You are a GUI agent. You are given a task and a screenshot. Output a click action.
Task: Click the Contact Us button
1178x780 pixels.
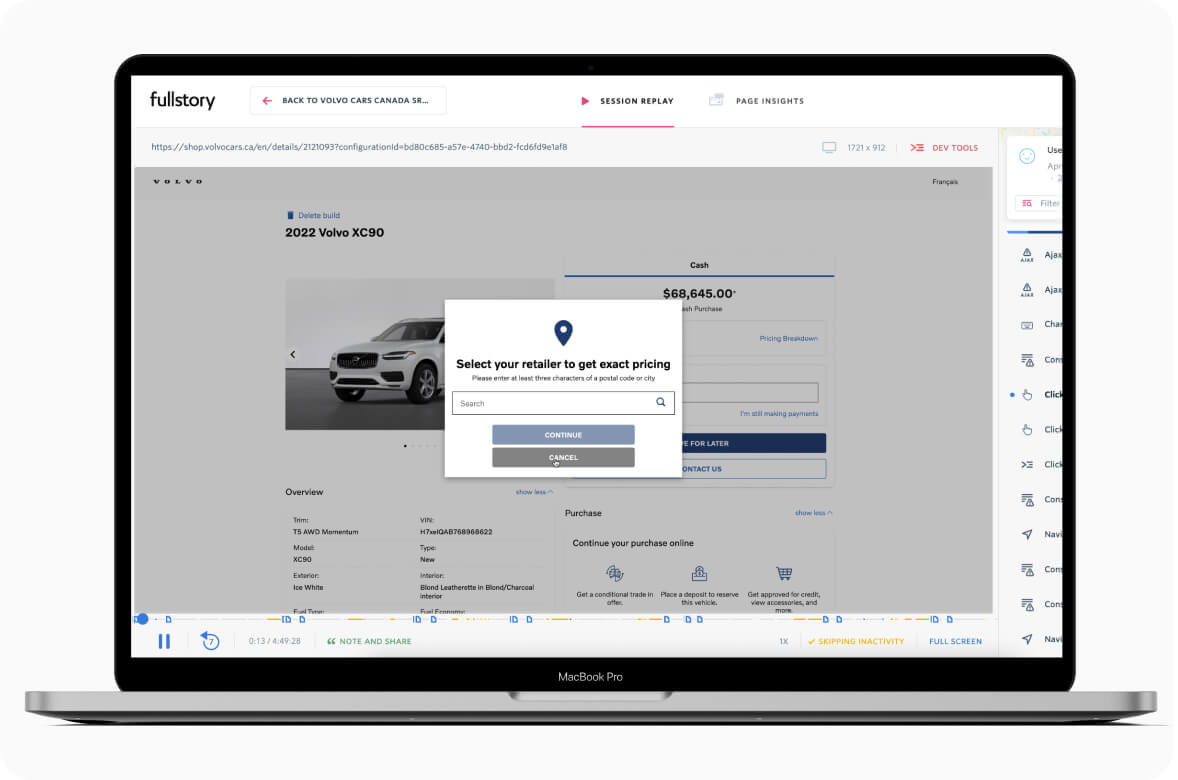coord(754,469)
